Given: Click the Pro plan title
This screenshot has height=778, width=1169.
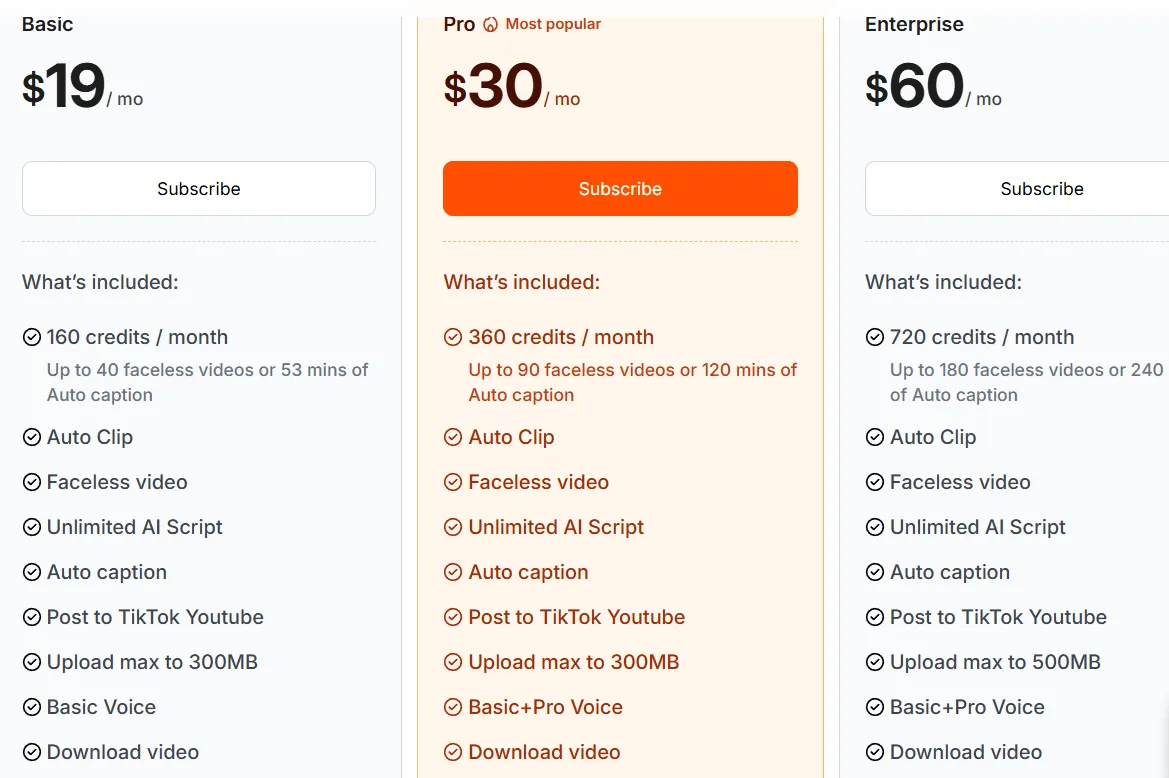Looking at the screenshot, I should tap(459, 25).
